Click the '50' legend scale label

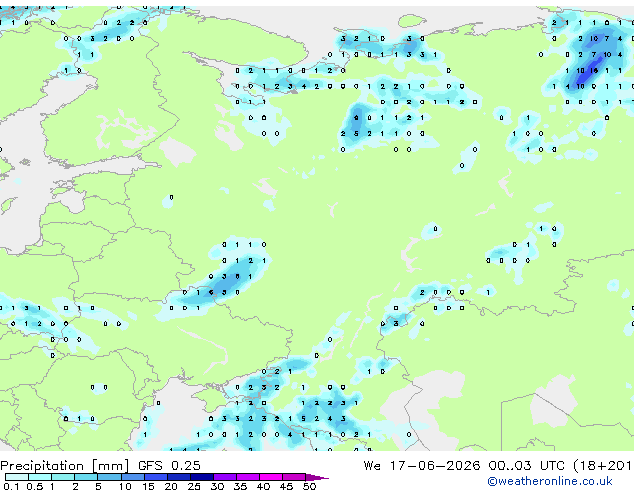click(309, 486)
